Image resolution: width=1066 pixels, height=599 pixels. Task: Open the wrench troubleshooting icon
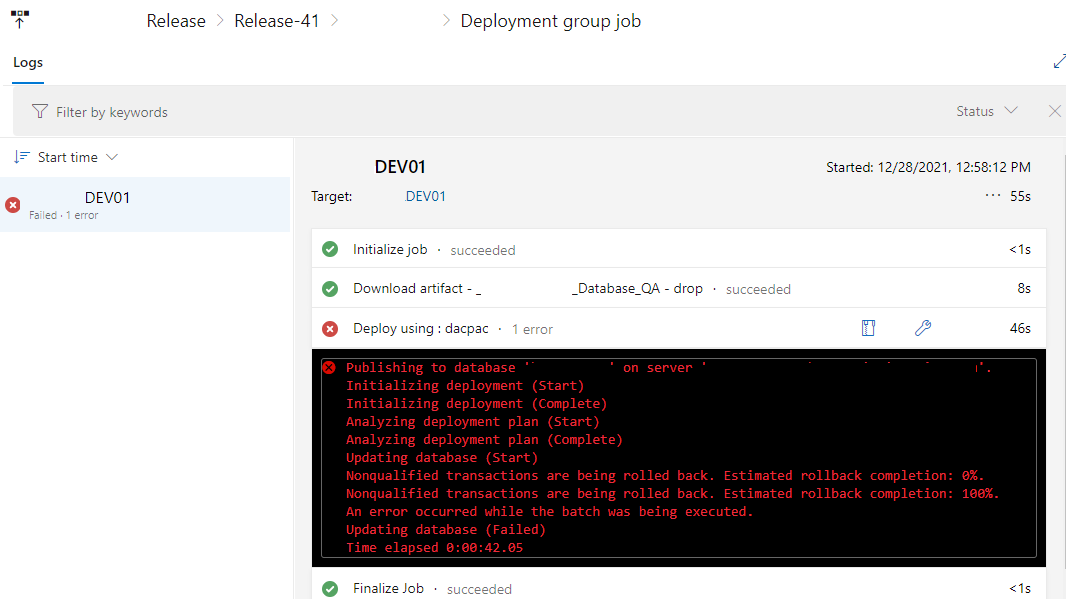click(x=922, y=327)
